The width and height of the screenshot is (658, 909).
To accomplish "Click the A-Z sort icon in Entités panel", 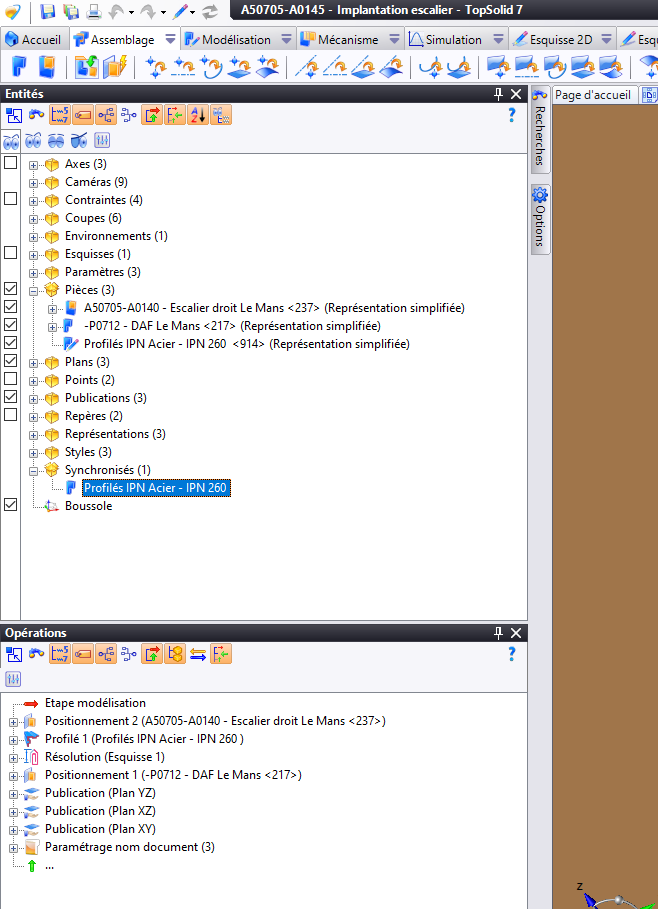I will [198, 115].
